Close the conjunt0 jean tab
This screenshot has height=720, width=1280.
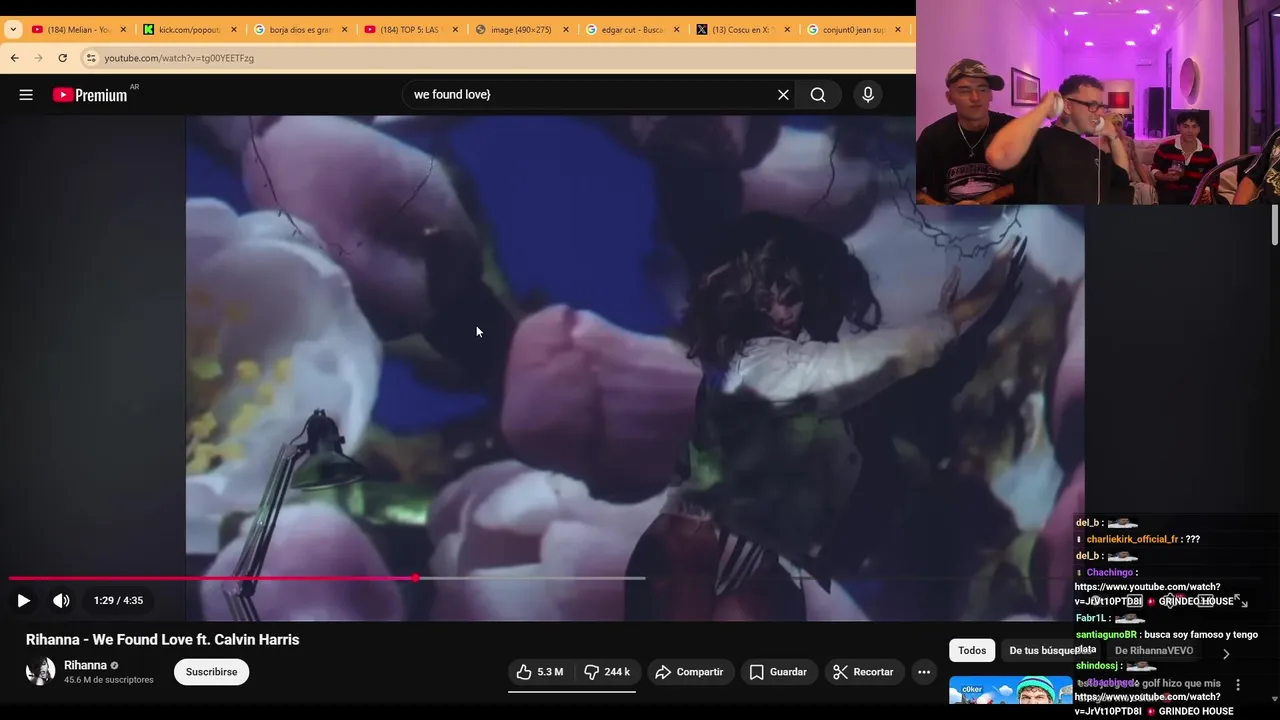[897, 30]
